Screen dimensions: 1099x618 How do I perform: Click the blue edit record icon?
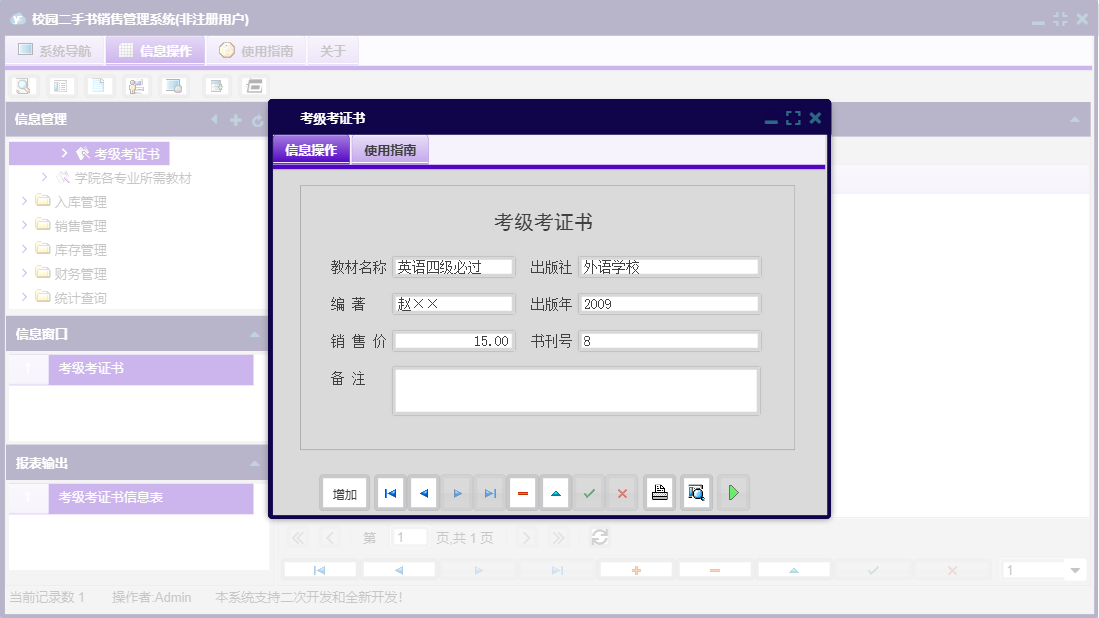[x=556, y=492]
